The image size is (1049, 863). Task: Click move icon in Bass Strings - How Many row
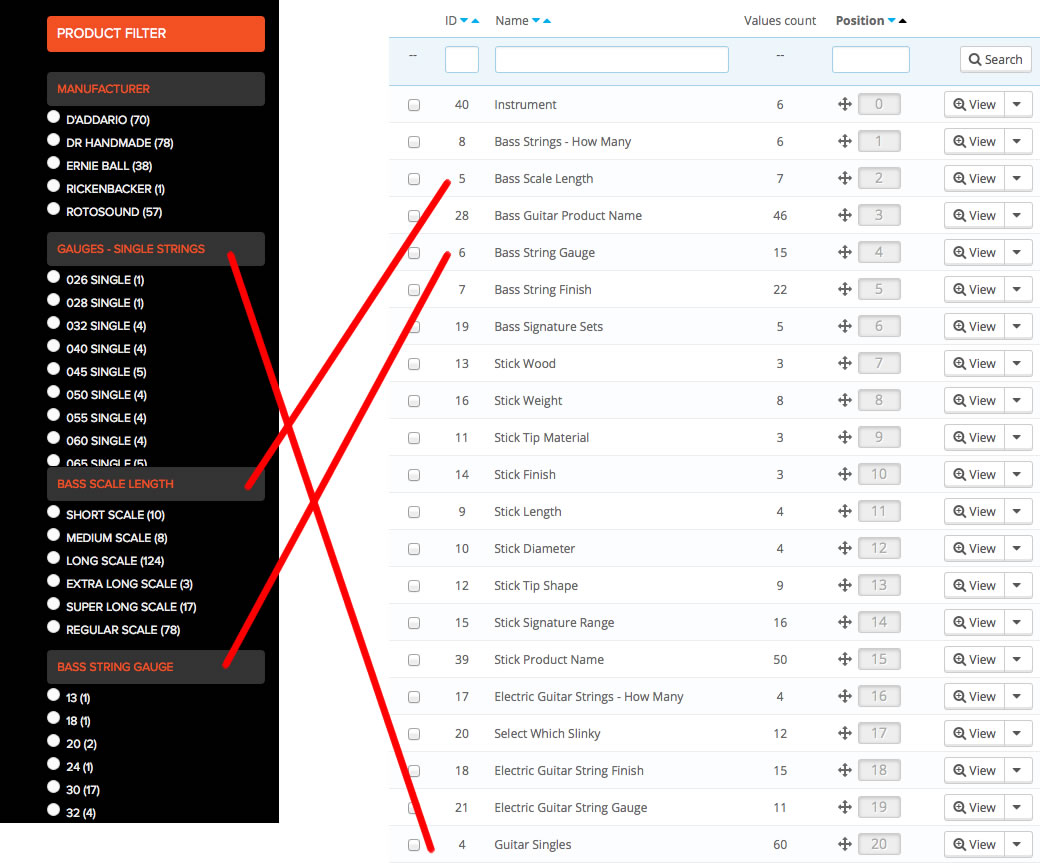coord(845,141)
